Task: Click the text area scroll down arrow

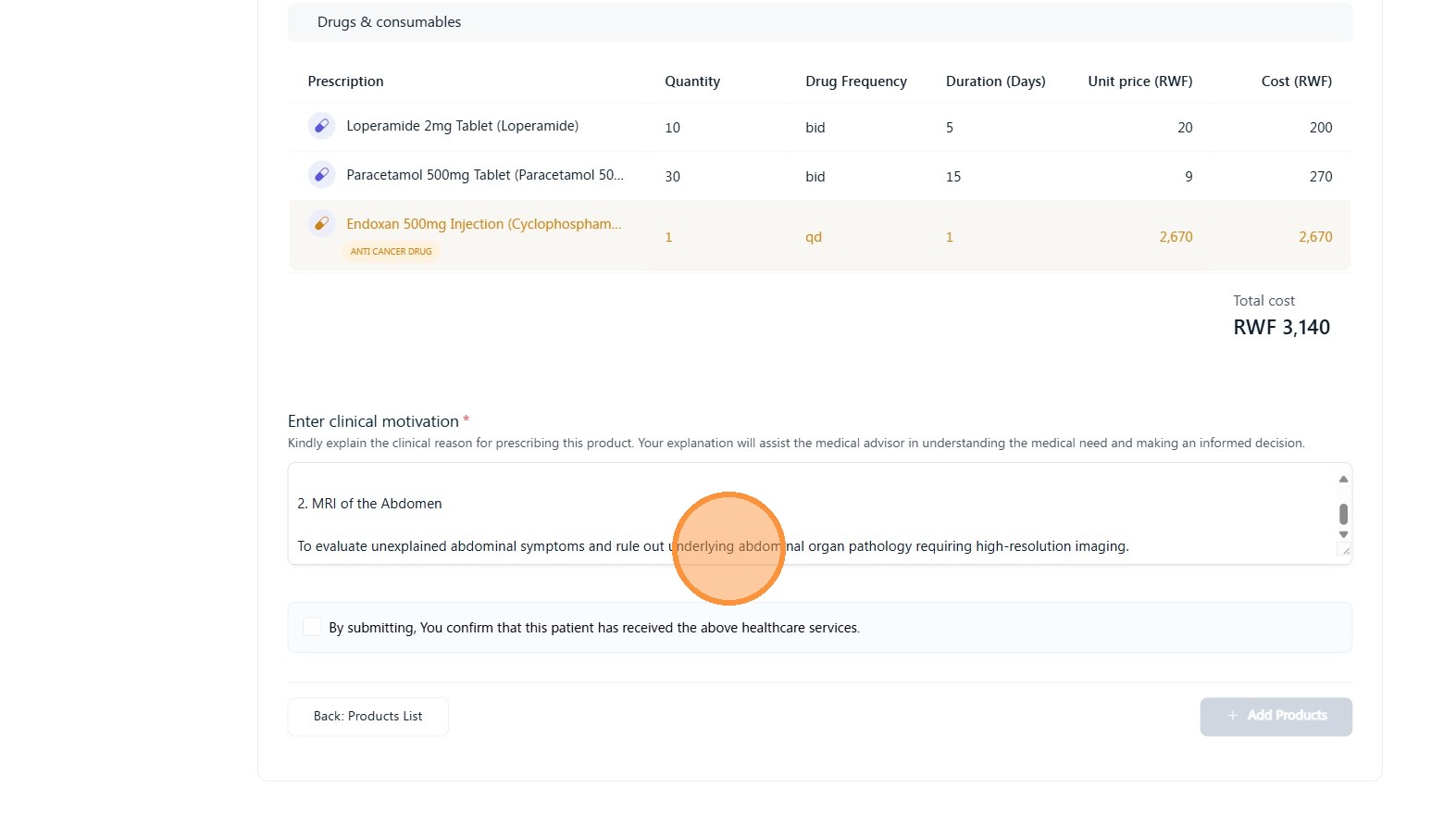Action: click(1343, 535)
